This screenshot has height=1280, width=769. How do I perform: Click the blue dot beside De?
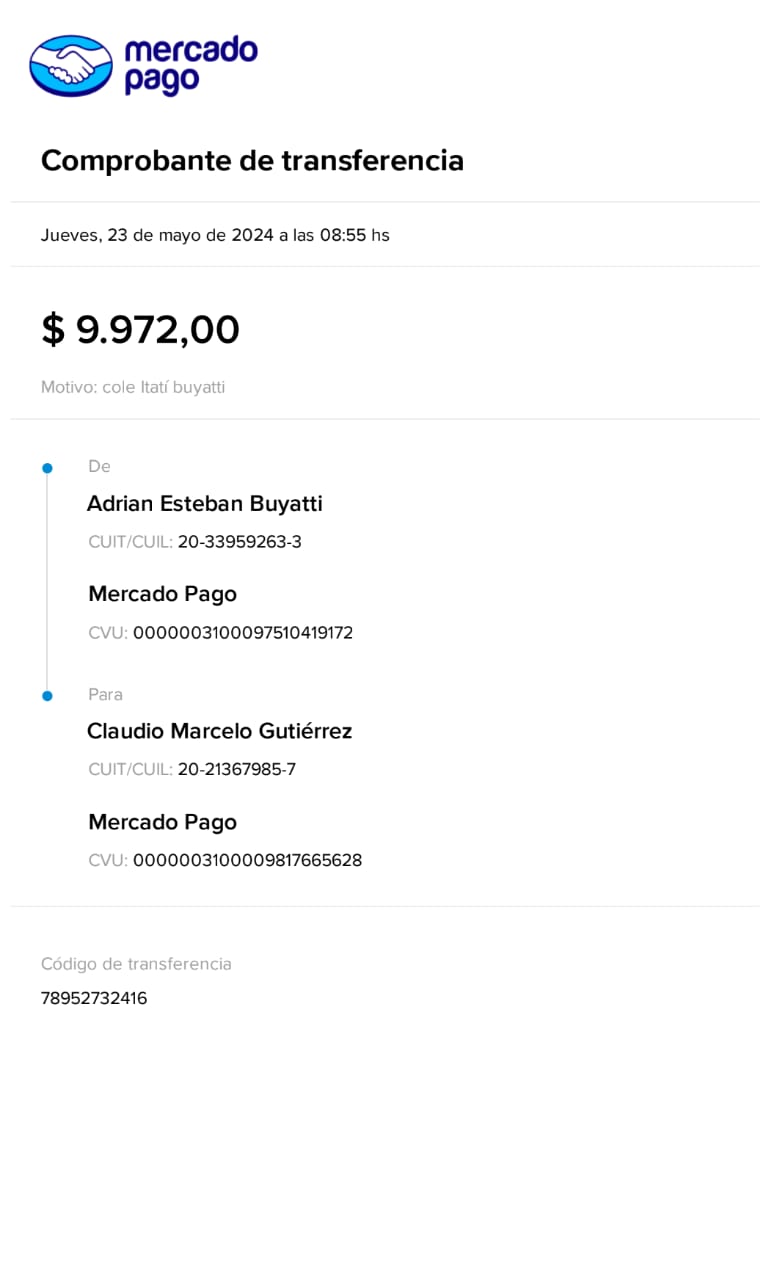(47, 468)
